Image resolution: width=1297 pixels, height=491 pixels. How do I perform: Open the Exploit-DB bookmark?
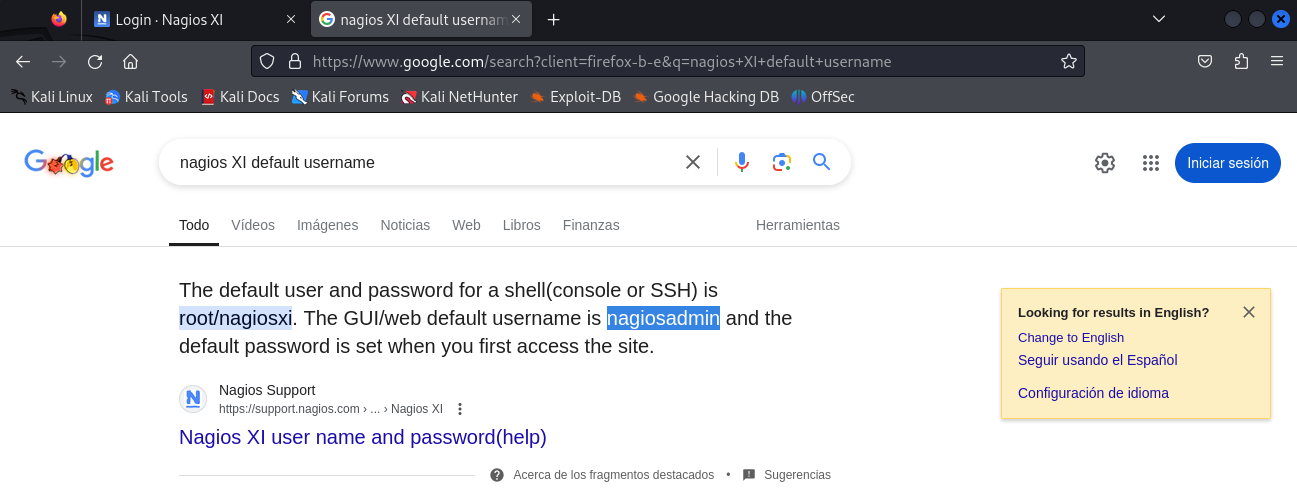575,97
